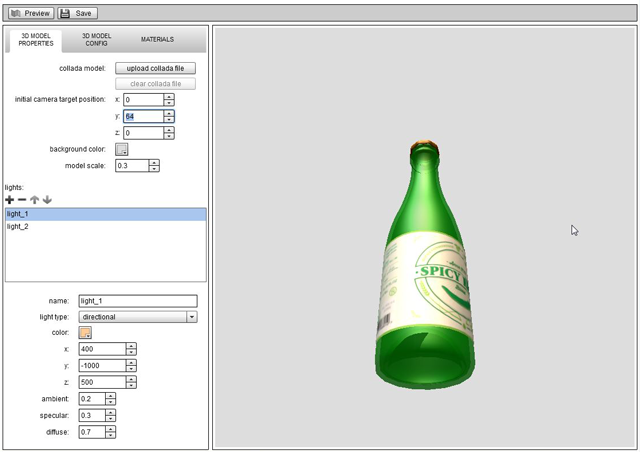Remove selected light with minus icon

tap(22, 200)
